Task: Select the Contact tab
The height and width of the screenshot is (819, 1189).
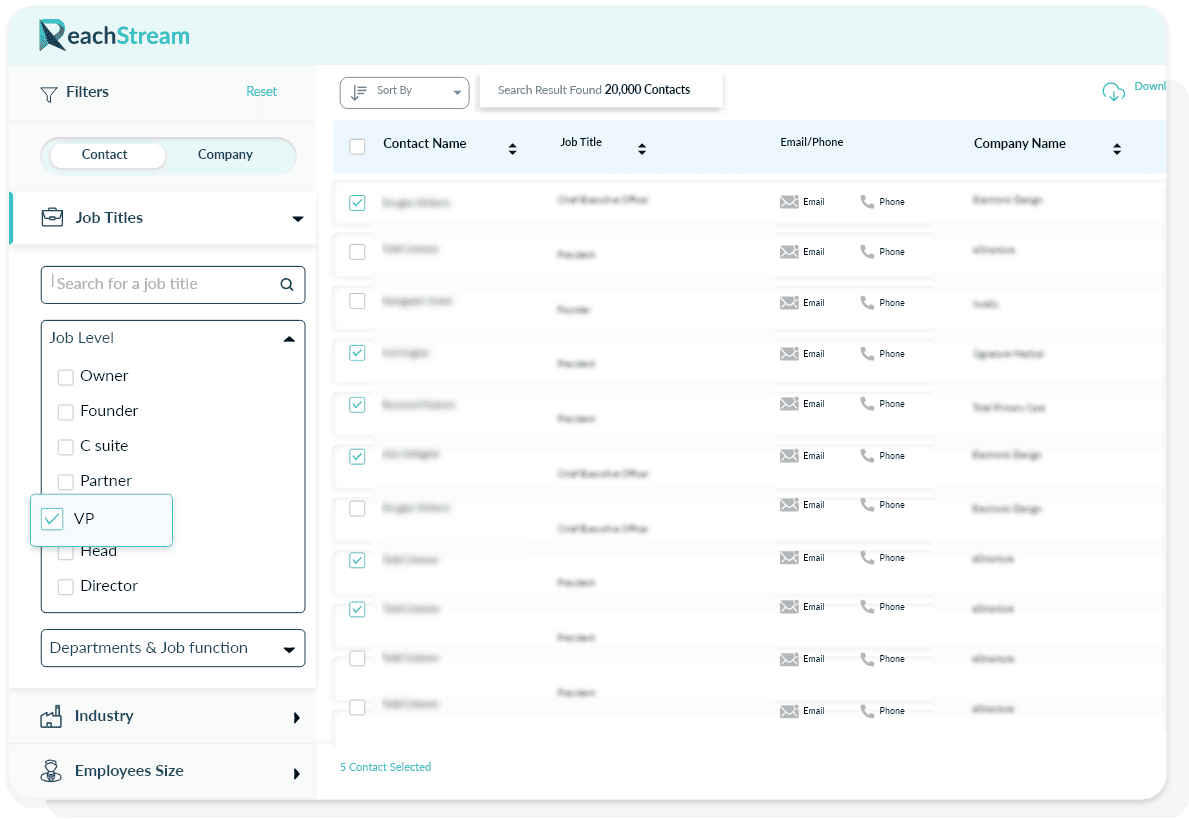Action: coord(105,155)
